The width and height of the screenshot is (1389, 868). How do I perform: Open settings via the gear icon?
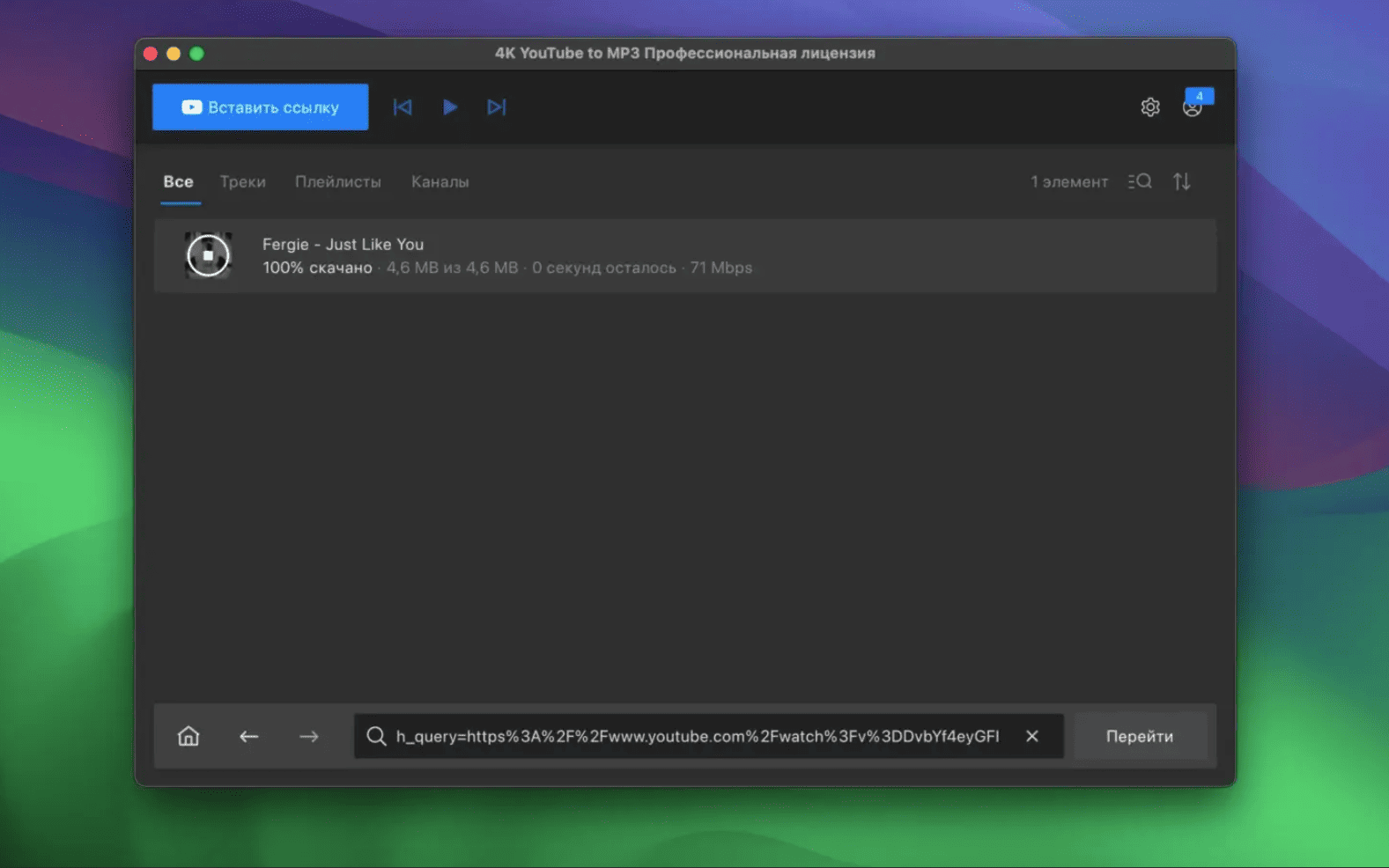(1150, 107)
